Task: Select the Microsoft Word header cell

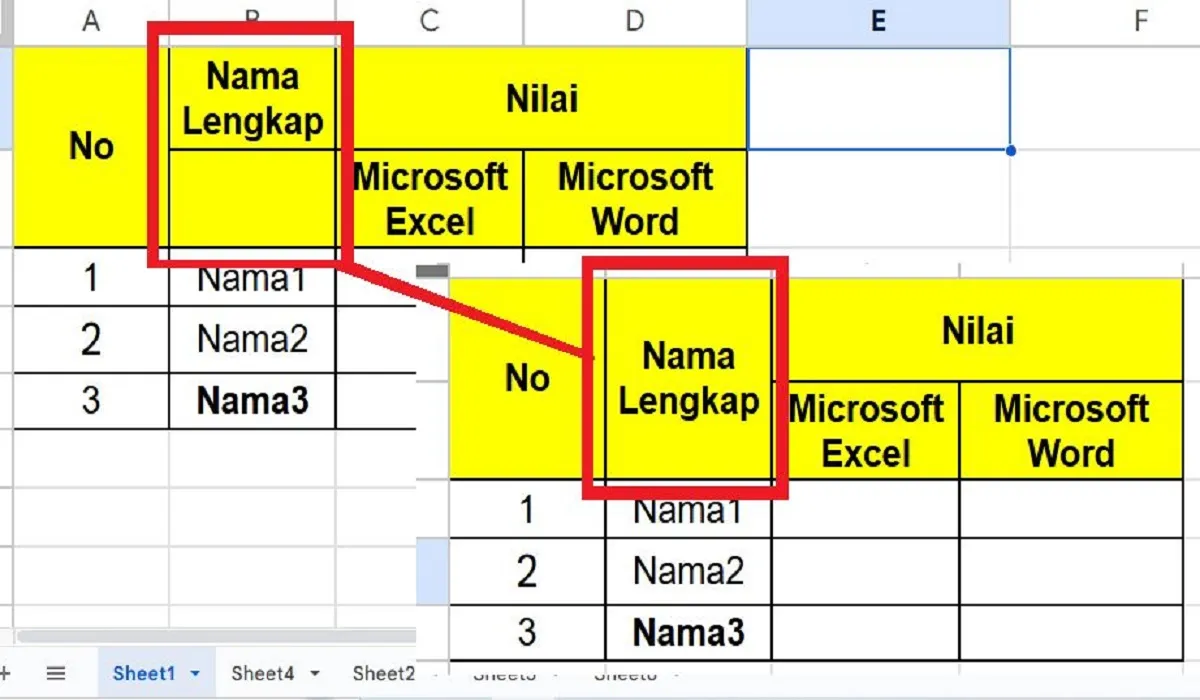Action: [633, 199]
